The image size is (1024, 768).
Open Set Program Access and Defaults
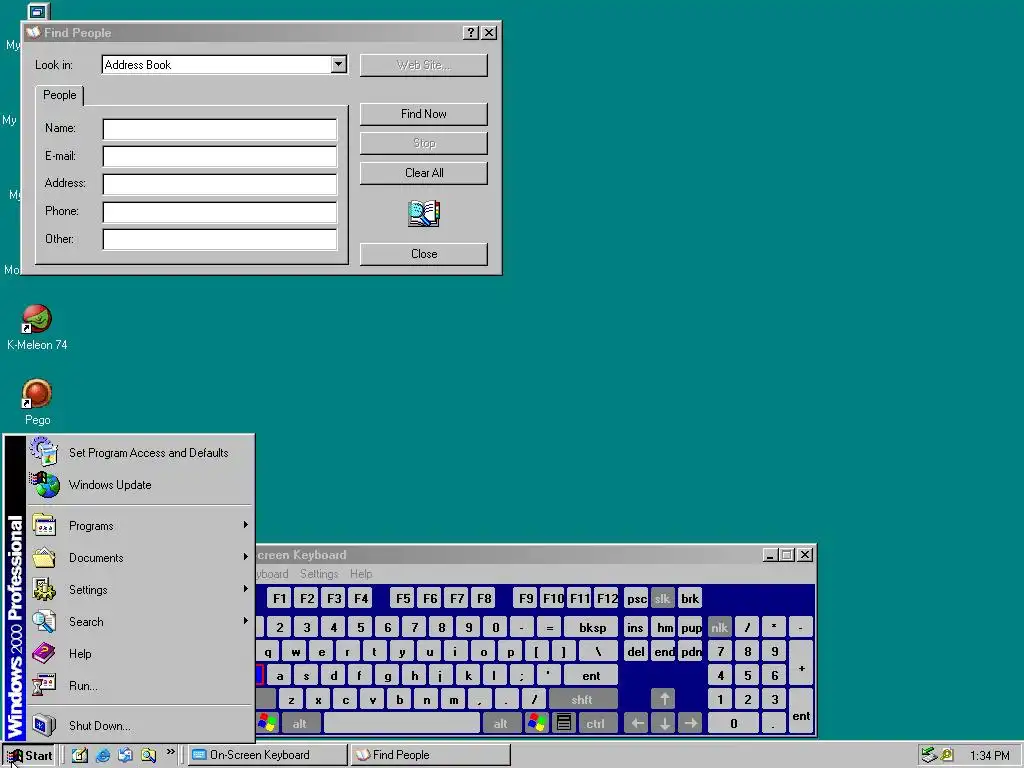pyautogui.click(x=140, y=453)
